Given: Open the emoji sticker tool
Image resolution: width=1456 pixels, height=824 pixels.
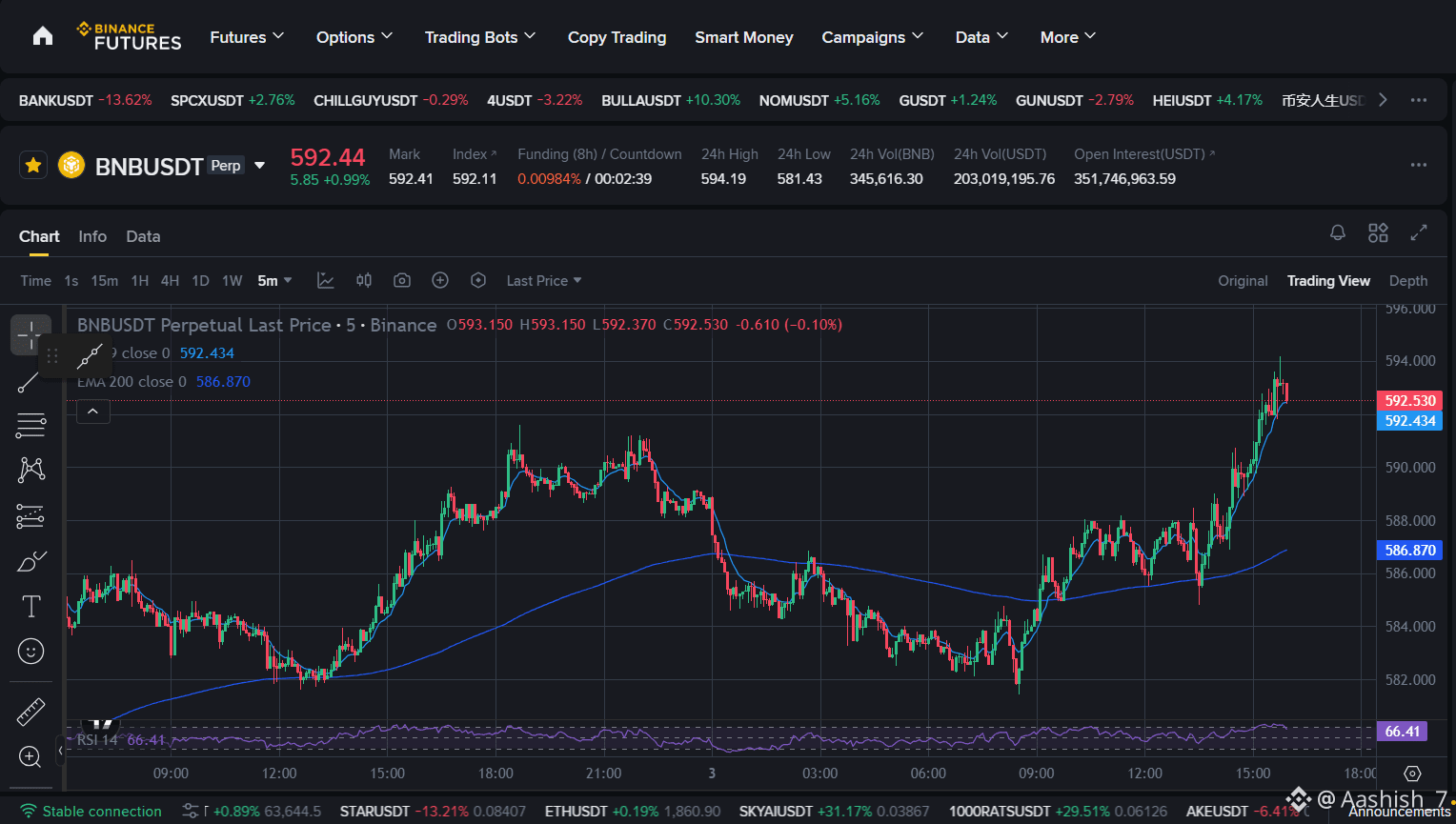Looking at the screenshot, I should click(30, 652).
